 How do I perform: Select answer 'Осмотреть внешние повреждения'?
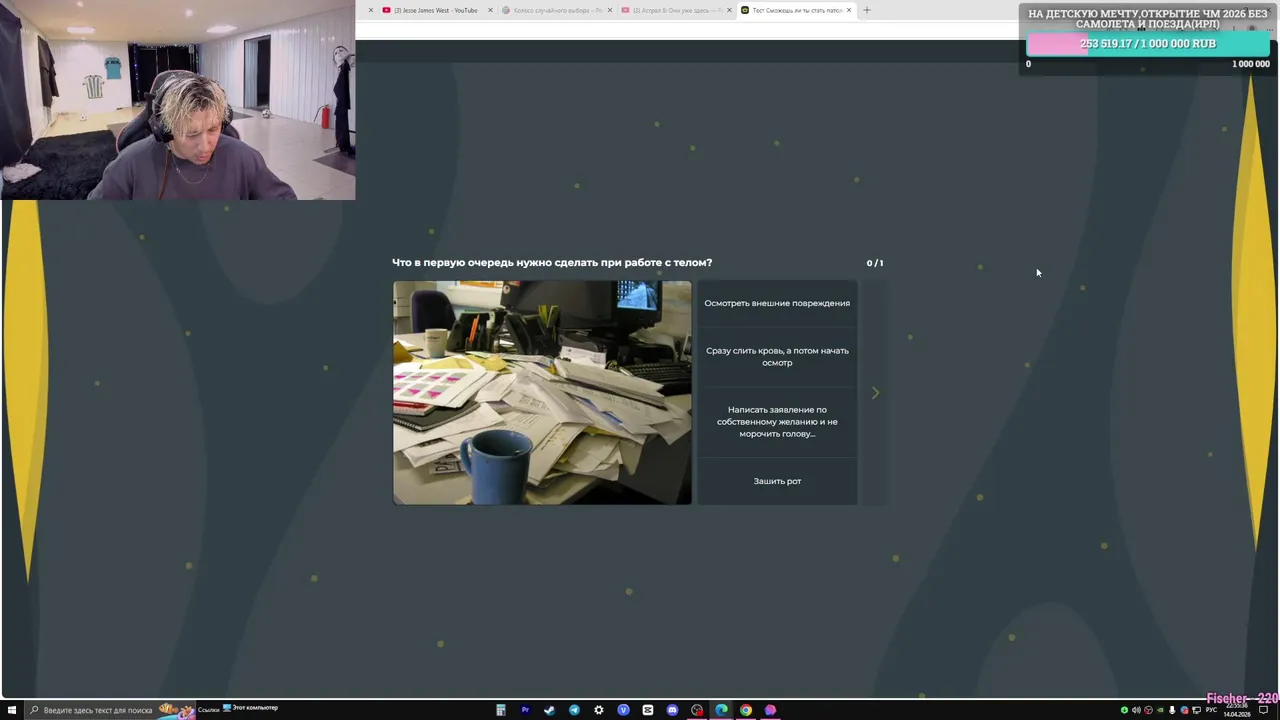tap(777, 303)
